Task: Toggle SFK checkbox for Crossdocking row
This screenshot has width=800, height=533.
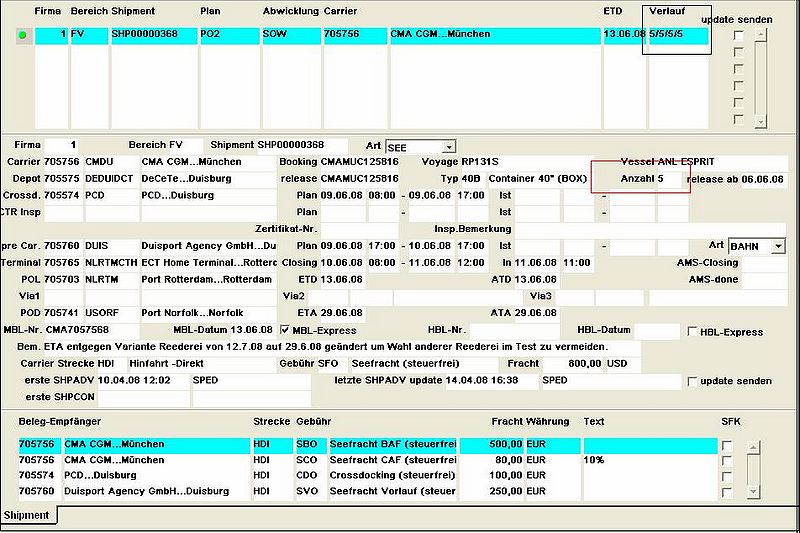Action: [727, 477]
